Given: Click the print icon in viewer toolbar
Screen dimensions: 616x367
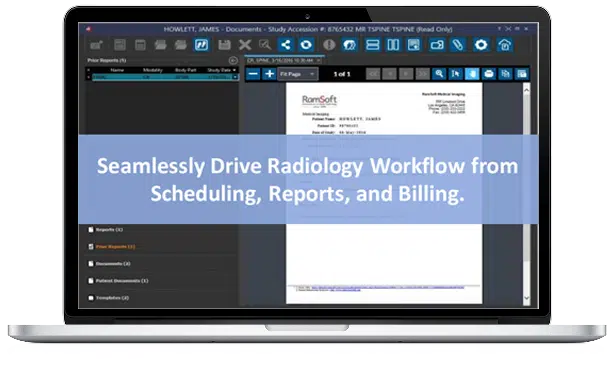Looking at the screenshot, I should 488,74.
